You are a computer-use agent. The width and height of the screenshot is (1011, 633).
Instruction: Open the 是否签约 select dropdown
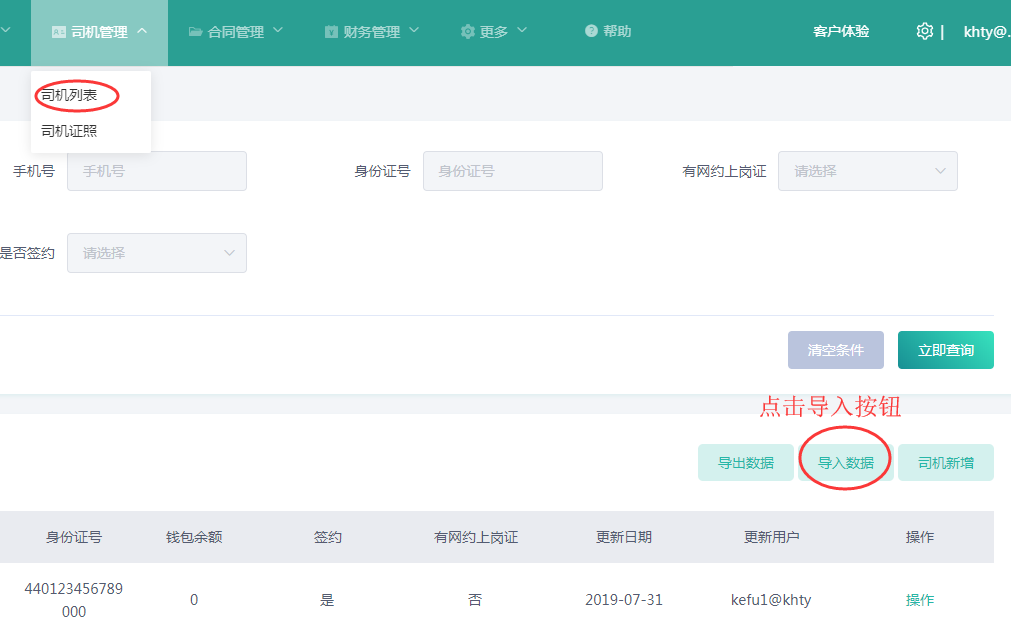(x=156, y=253)
